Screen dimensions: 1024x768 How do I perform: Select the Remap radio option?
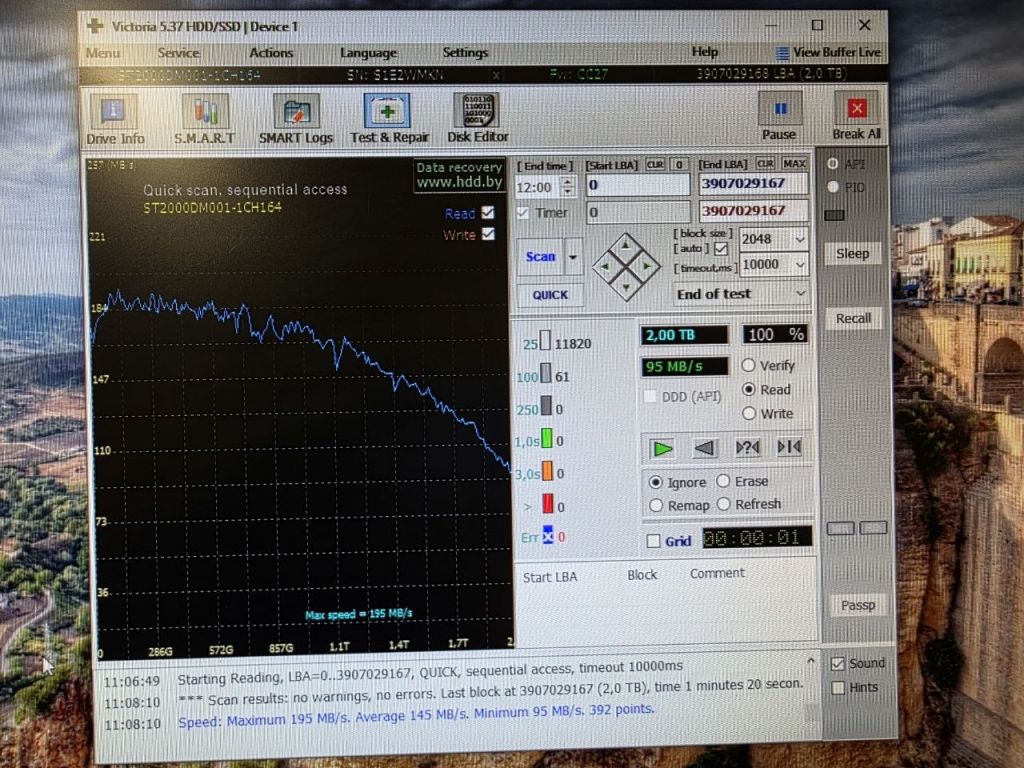tap(656, 505)
